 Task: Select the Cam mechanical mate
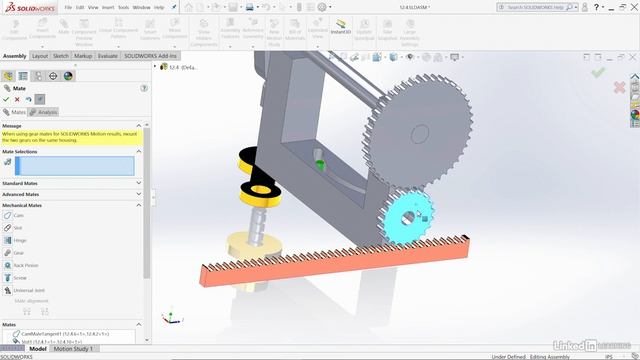pos(13,216)
